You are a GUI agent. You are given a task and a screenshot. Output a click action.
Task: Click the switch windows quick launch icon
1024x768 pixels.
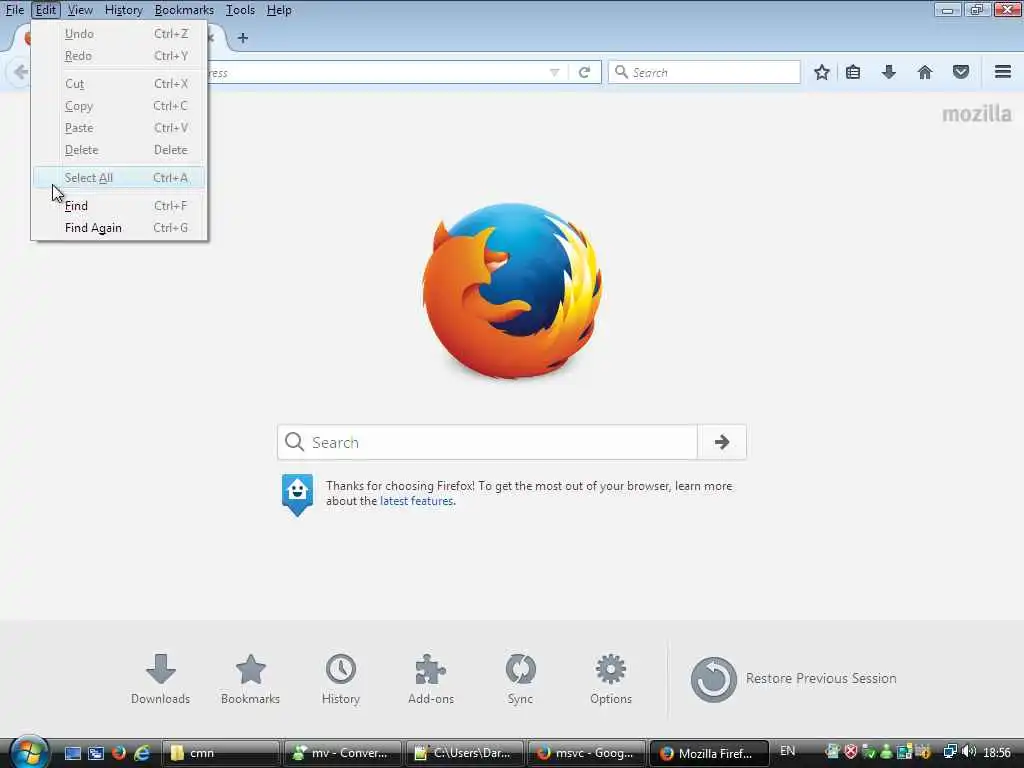click(96, 753)
